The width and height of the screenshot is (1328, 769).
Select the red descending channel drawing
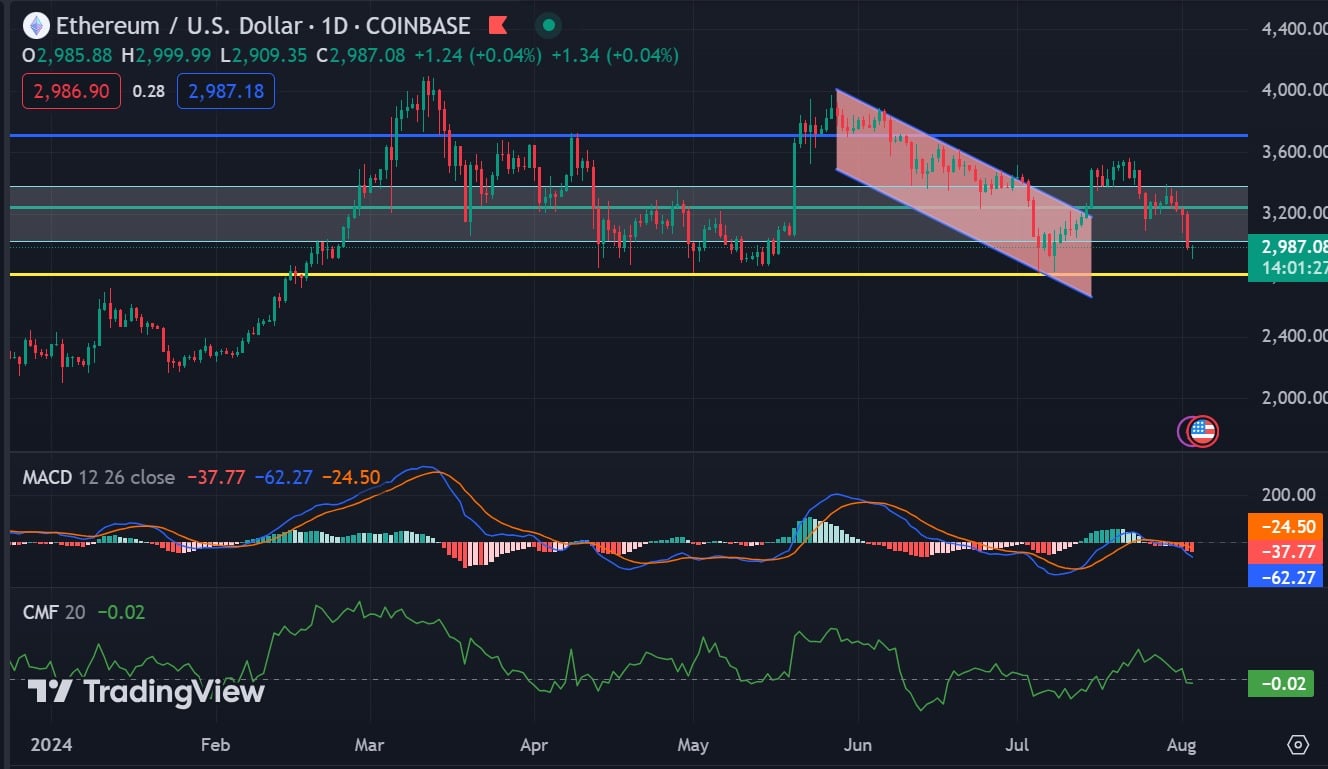963,193
